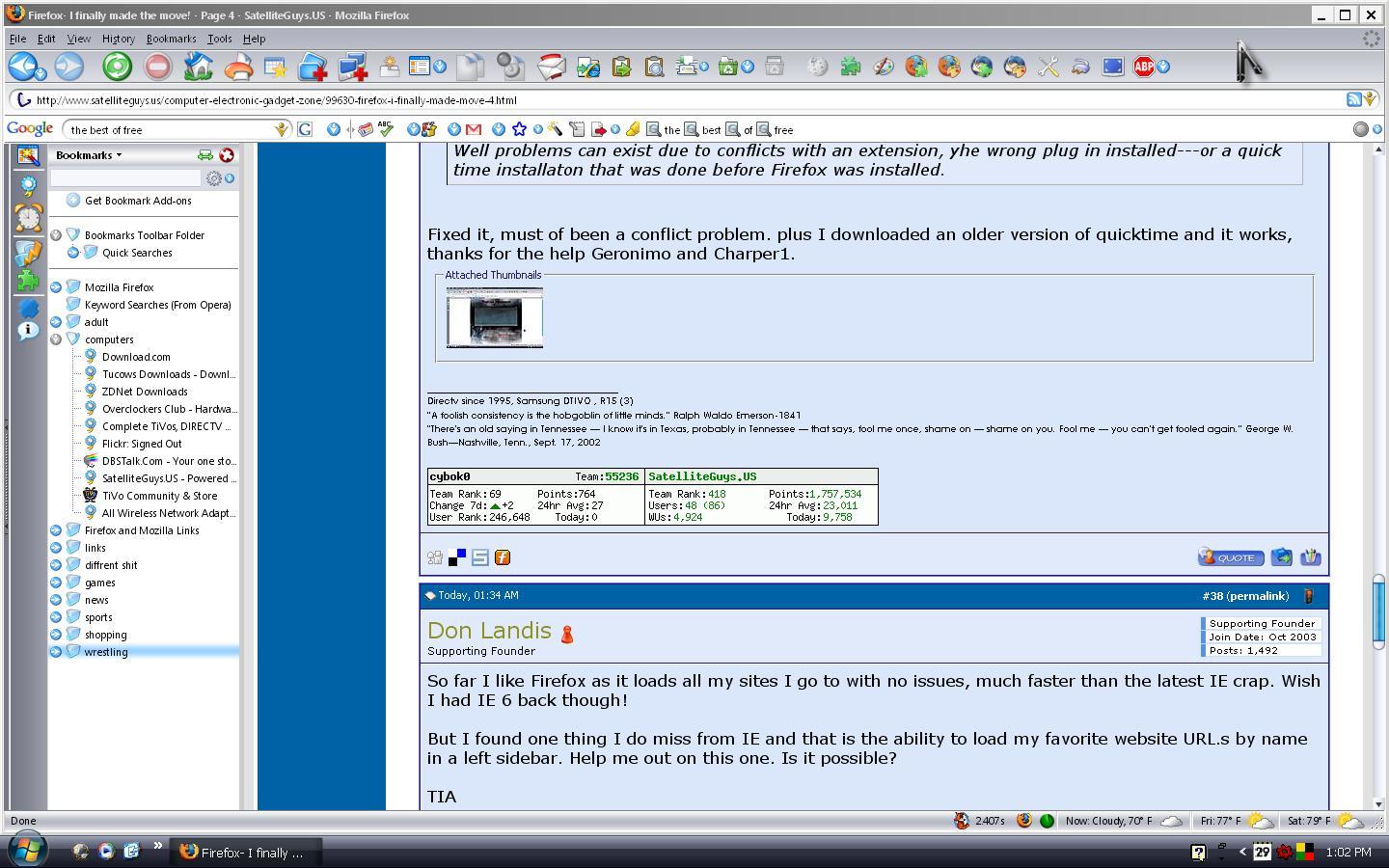The height and width of the screenshot is (868, 1389).
Task: Expand the Firefox and Mozilla Links folder
Action: pyautogui.click(x=56, y=530)
